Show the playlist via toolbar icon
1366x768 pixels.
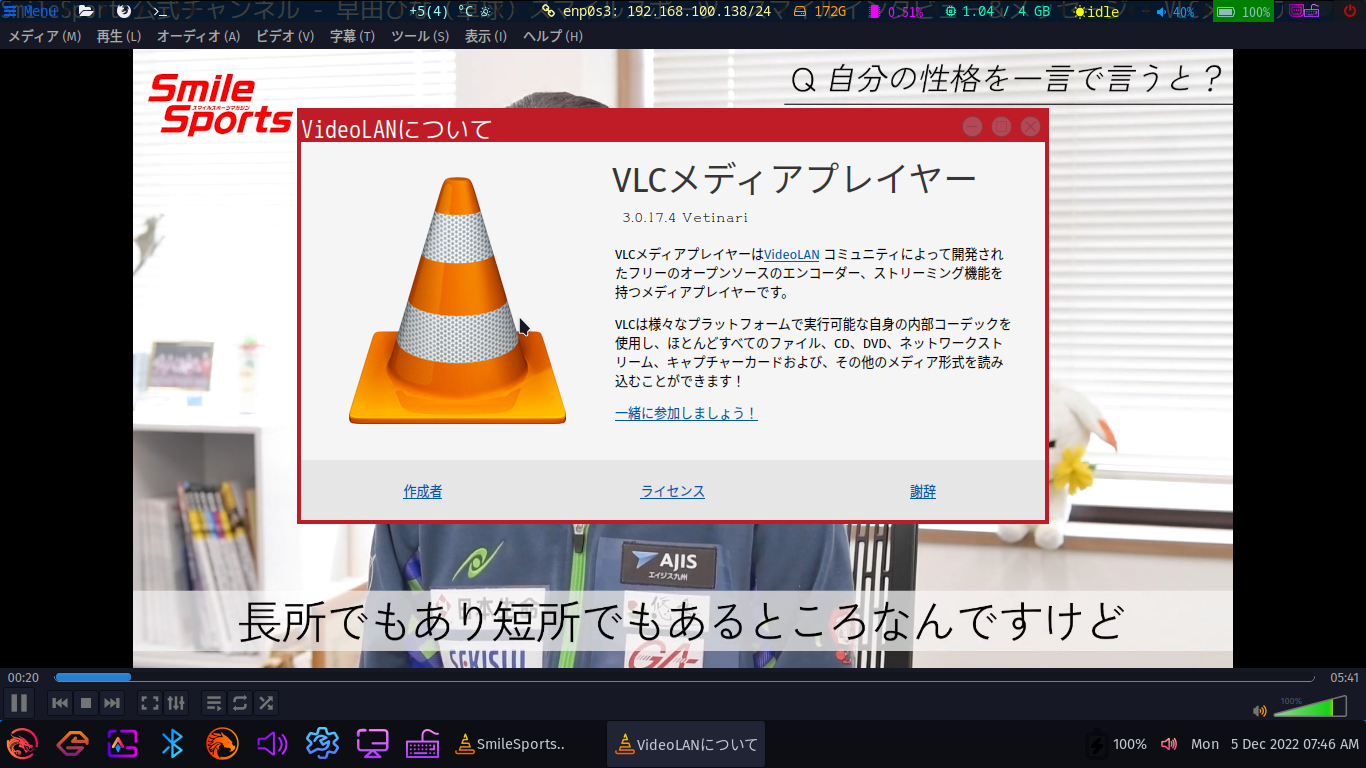(x=214, y=703)
